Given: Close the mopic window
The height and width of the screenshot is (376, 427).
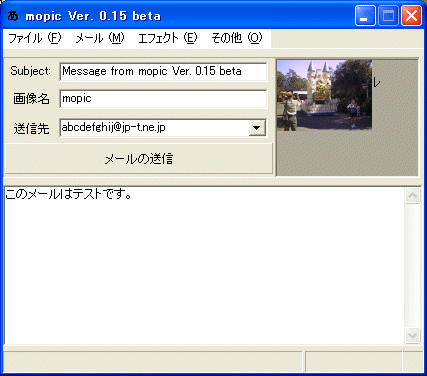Looking at the screenshot, I should 411,15.
